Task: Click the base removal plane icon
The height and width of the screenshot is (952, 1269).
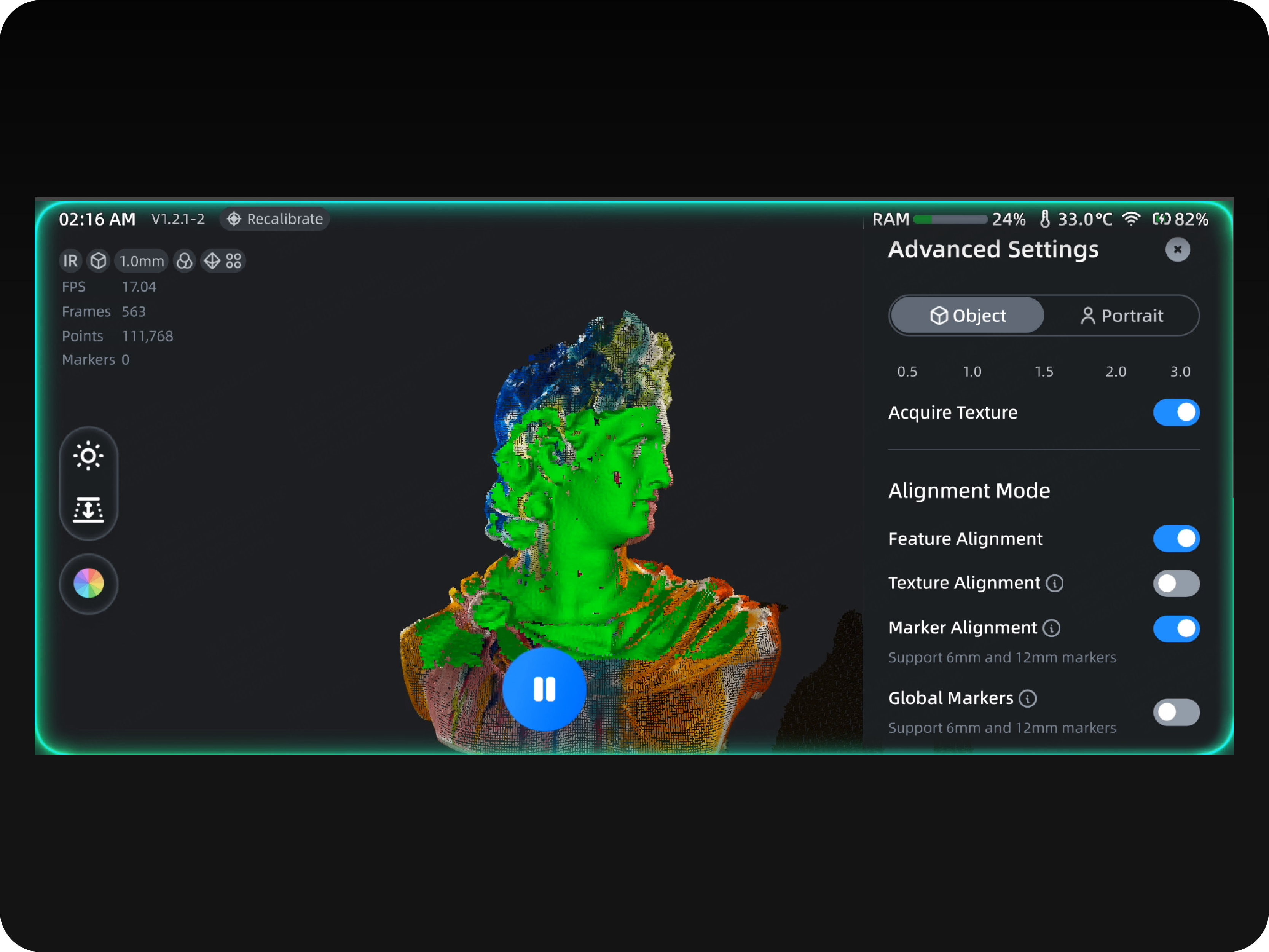Action: 88,509
